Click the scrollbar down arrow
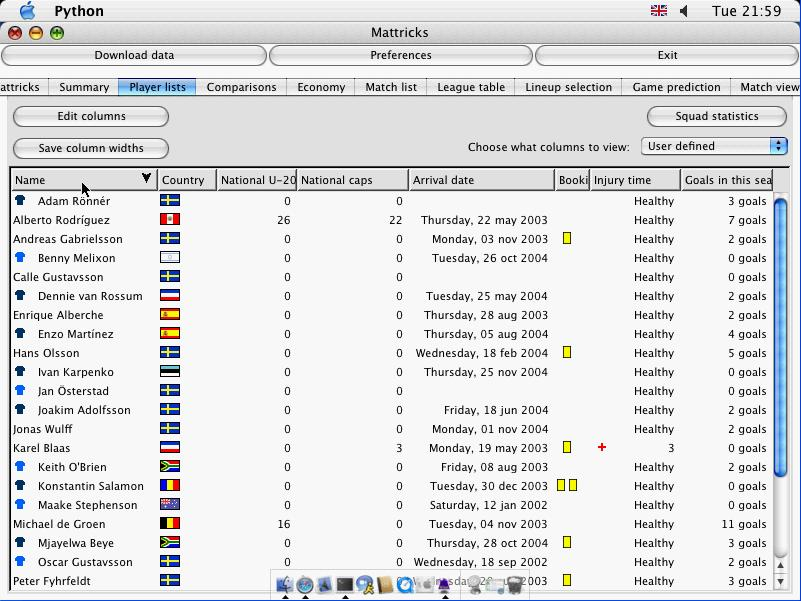Viewport: 801px width, 601px height. (x=780, y=581)
